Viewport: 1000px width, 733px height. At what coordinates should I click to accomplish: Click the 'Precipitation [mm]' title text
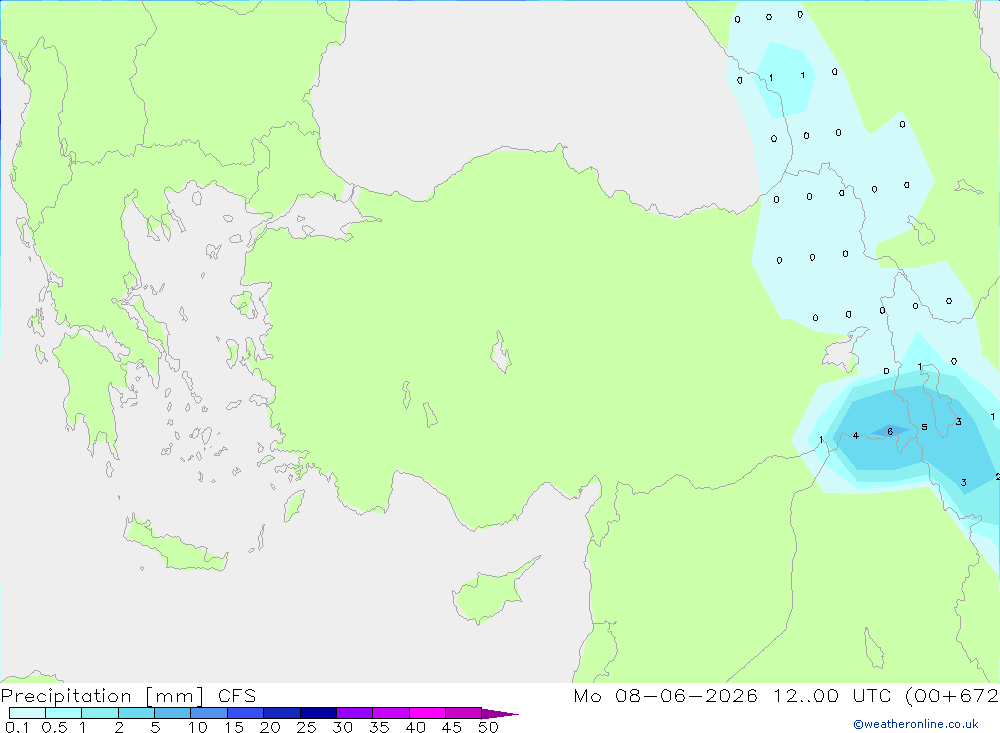click(102, 696)
